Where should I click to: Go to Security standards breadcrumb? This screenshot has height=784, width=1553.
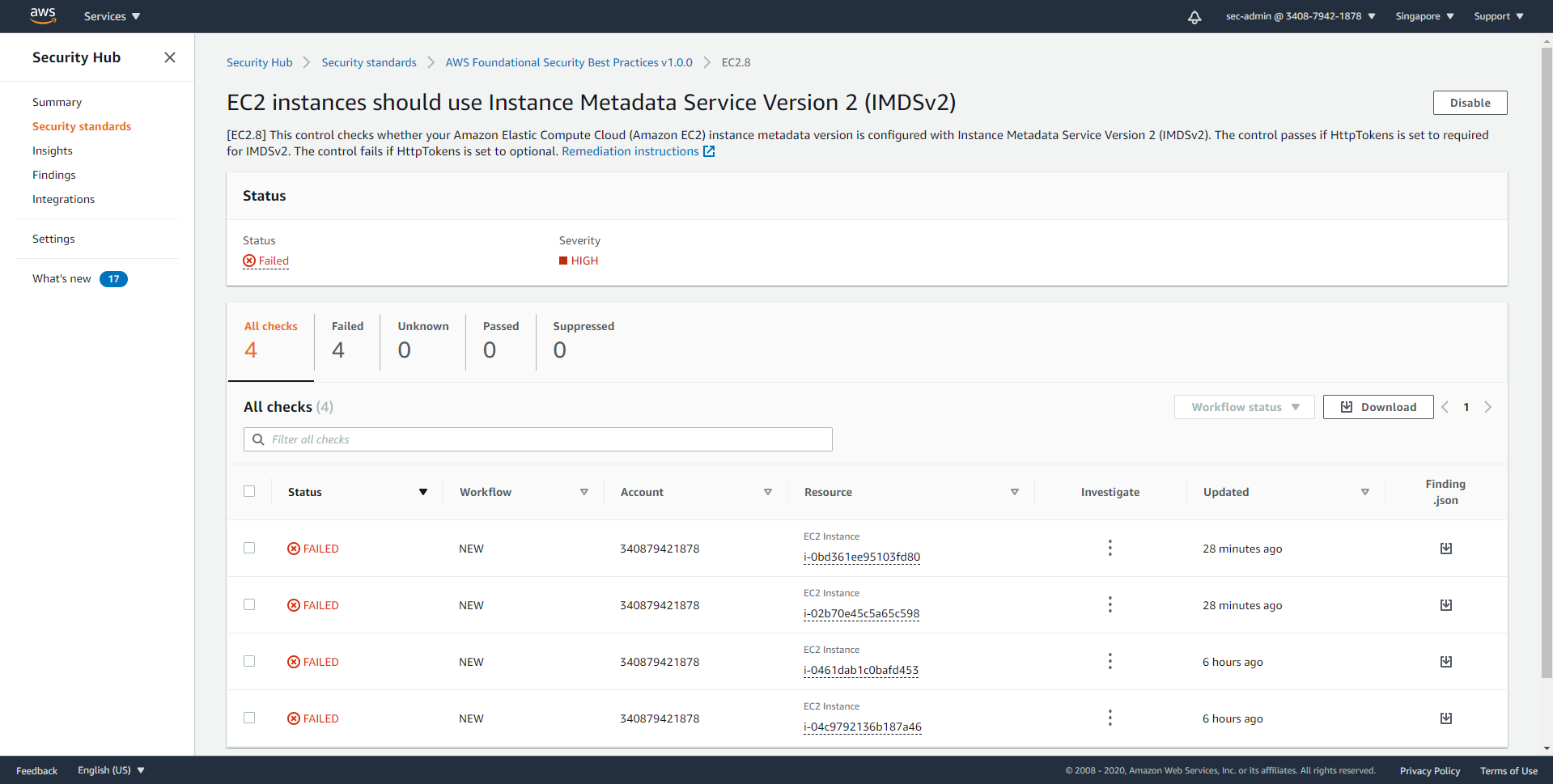coord(369,62)
